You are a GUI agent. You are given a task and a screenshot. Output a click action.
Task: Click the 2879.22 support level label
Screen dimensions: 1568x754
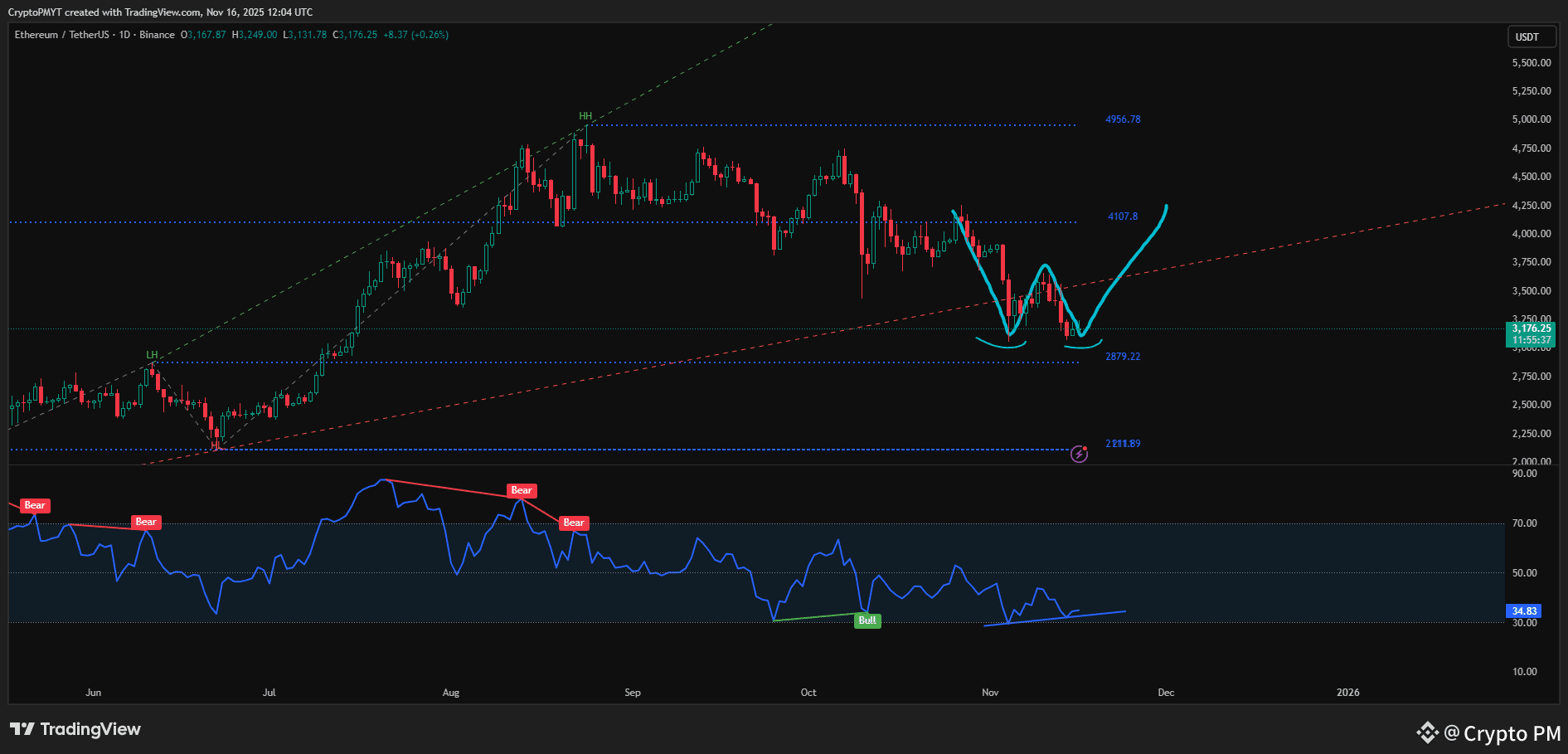coord(1123,357)
